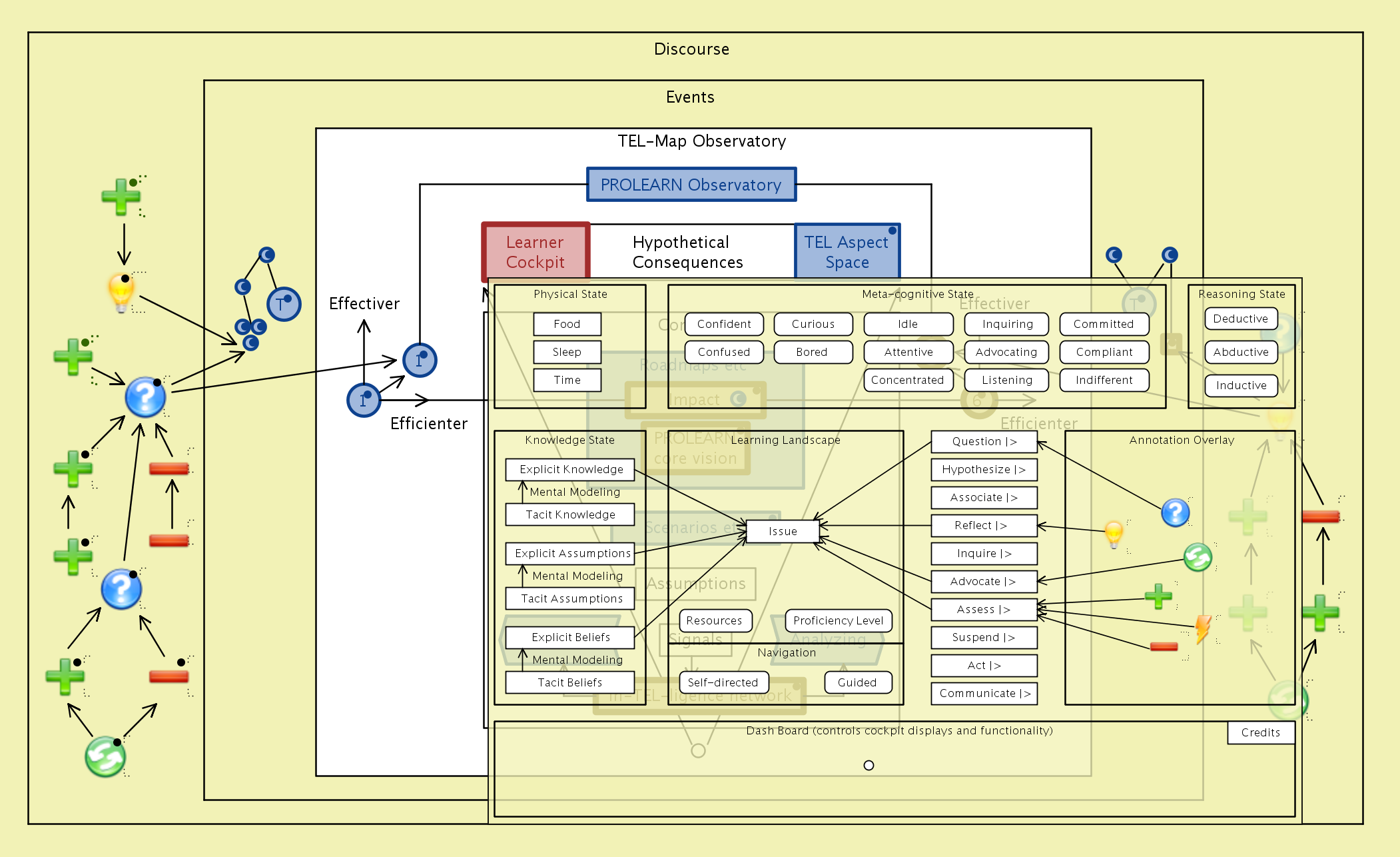
Task: Click the small circle in Dash Board
Action: click(x=869, y=765)
